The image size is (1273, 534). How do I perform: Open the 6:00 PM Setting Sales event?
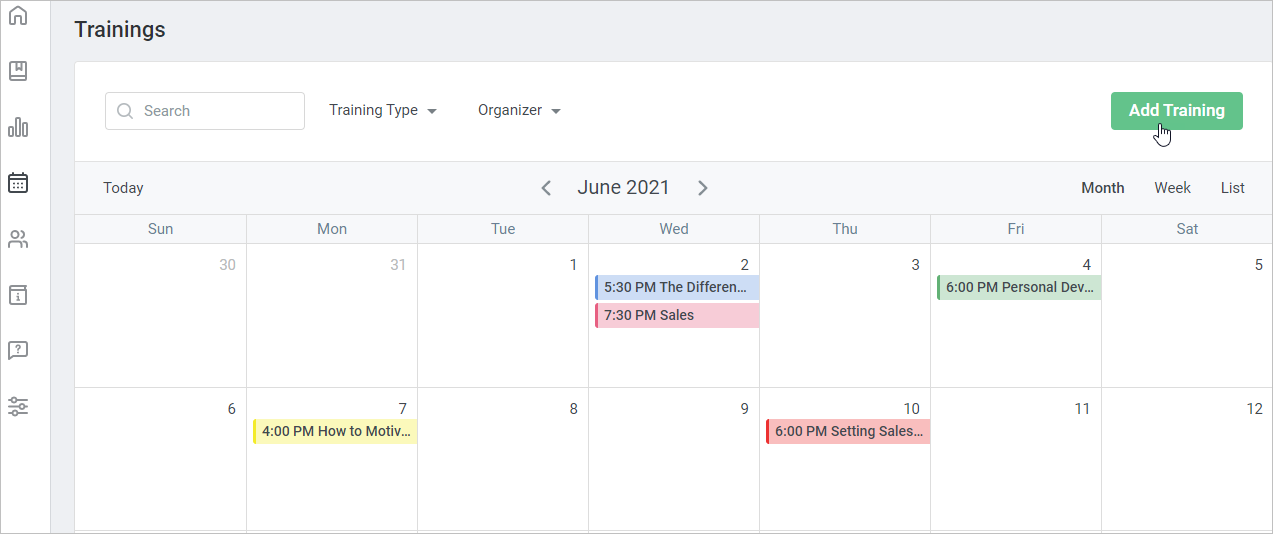point(848,432)
